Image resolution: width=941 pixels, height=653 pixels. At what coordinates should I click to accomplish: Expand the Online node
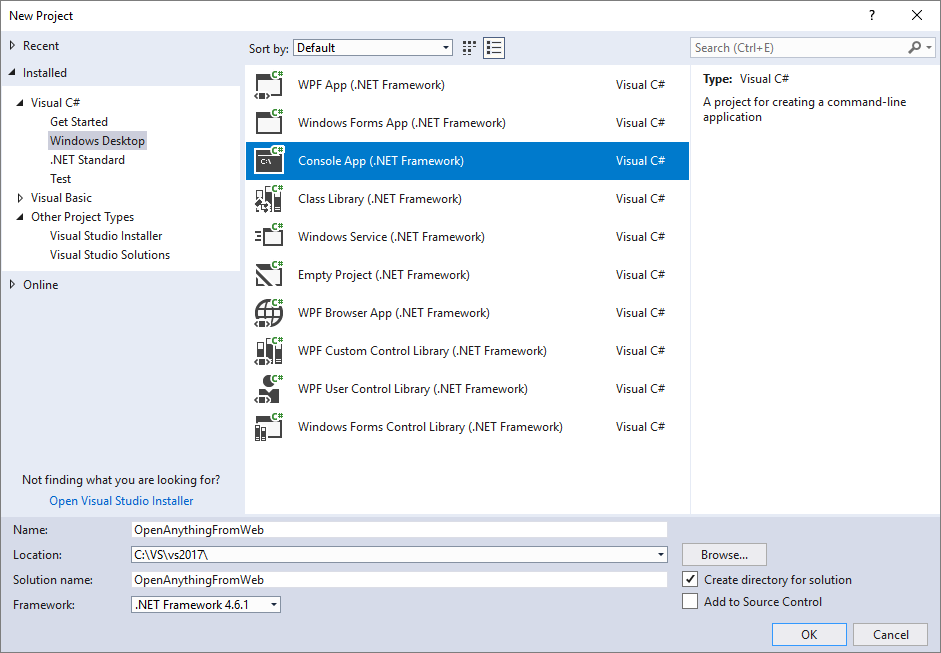coord(13,284)
